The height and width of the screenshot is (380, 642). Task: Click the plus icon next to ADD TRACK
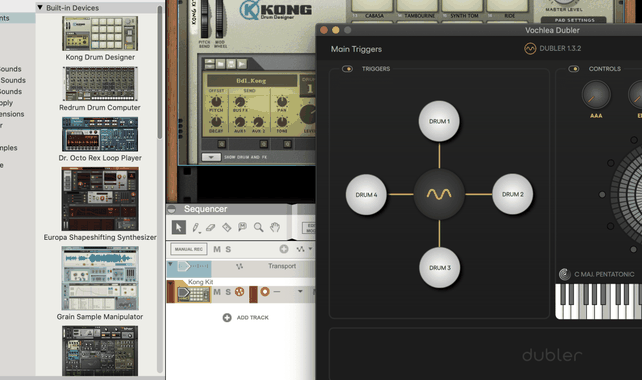(x=227, y=317)
